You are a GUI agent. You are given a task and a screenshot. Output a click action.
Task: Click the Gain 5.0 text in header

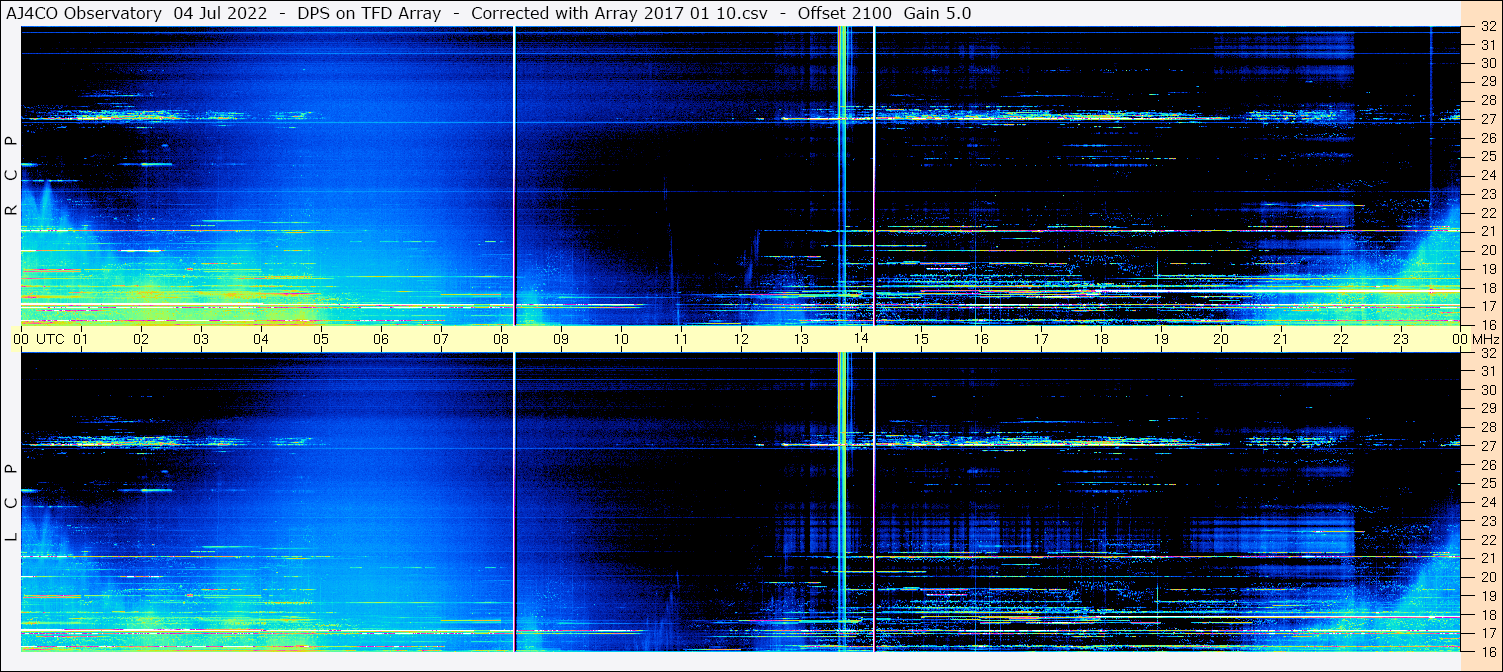tap(937, 13)
